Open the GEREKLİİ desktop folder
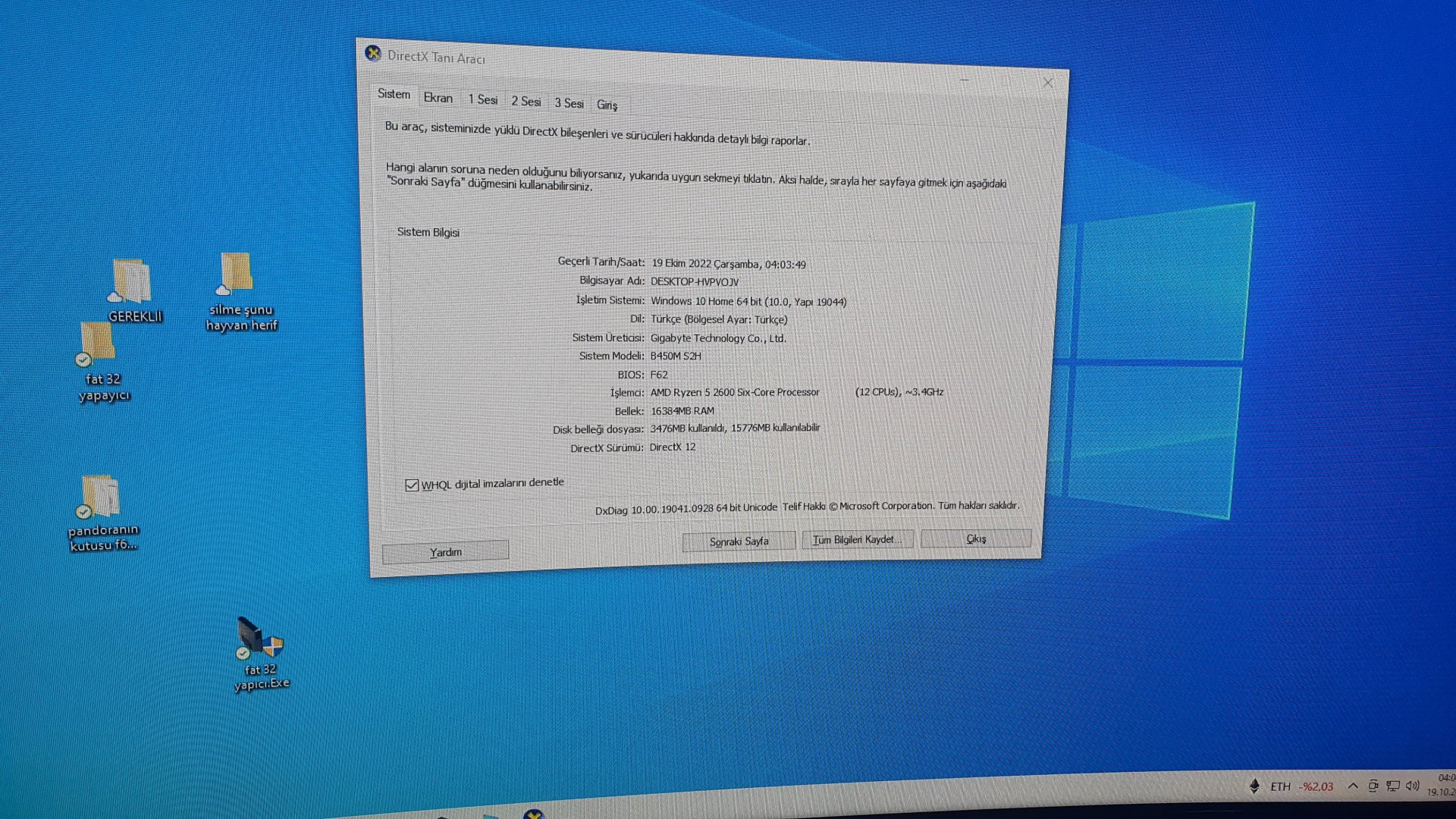The width and height of the screenshot is (1456, 819). pos(132,282)
